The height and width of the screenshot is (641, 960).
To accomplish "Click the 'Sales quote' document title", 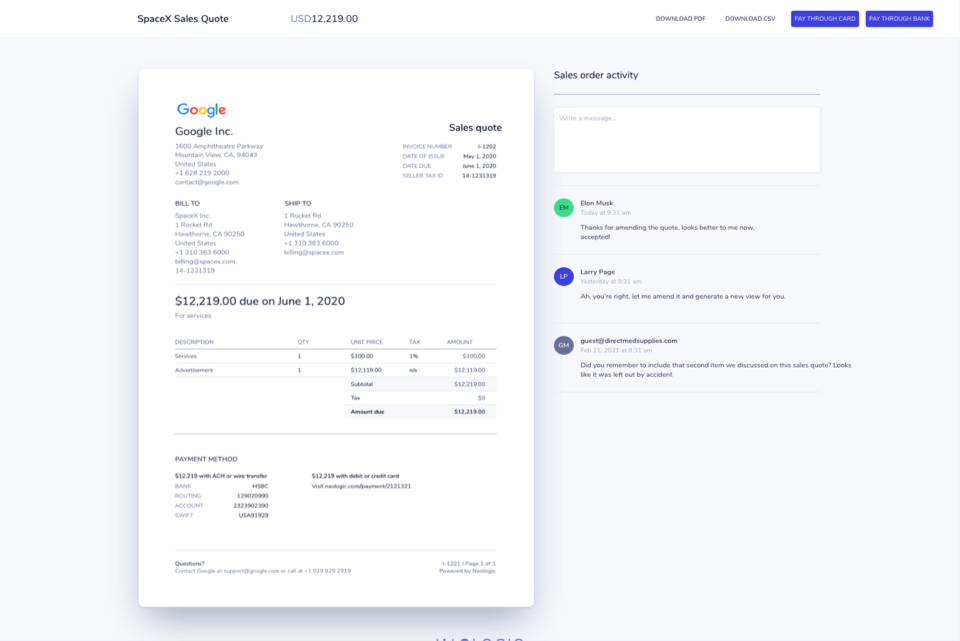I will pos(475,128).
